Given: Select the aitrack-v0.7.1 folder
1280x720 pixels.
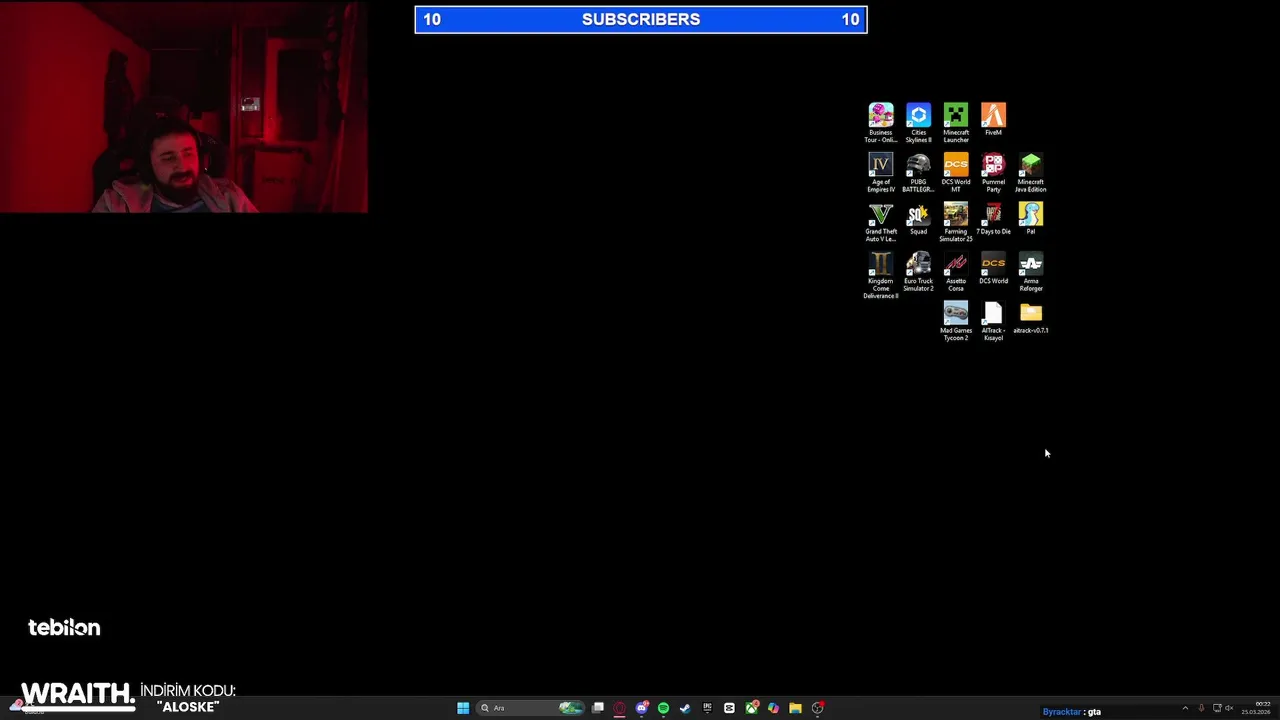Looking at the screenshot, I should [x=1031, y=318].
